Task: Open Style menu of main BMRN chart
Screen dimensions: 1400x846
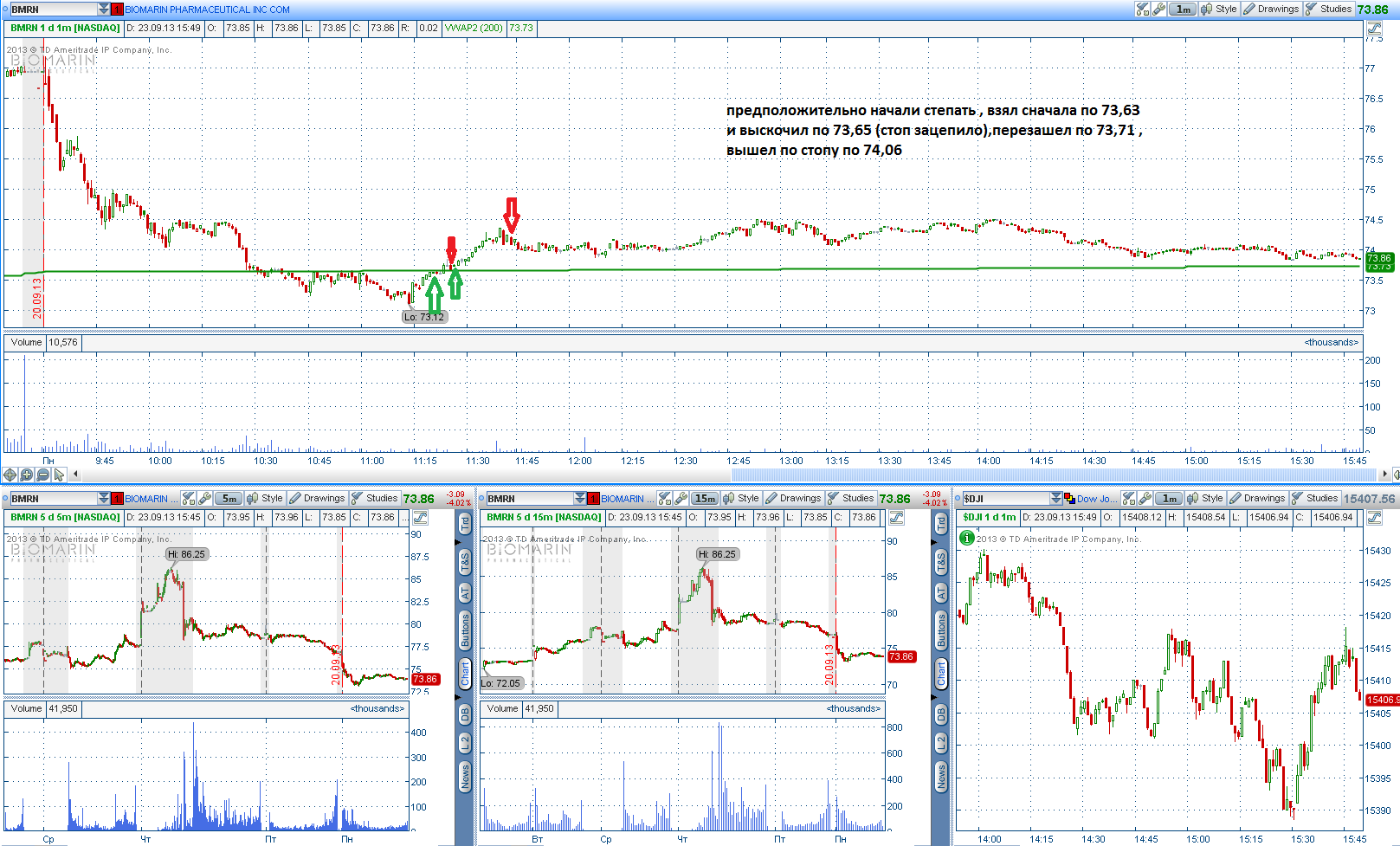Action: [x=1219, y=9]
